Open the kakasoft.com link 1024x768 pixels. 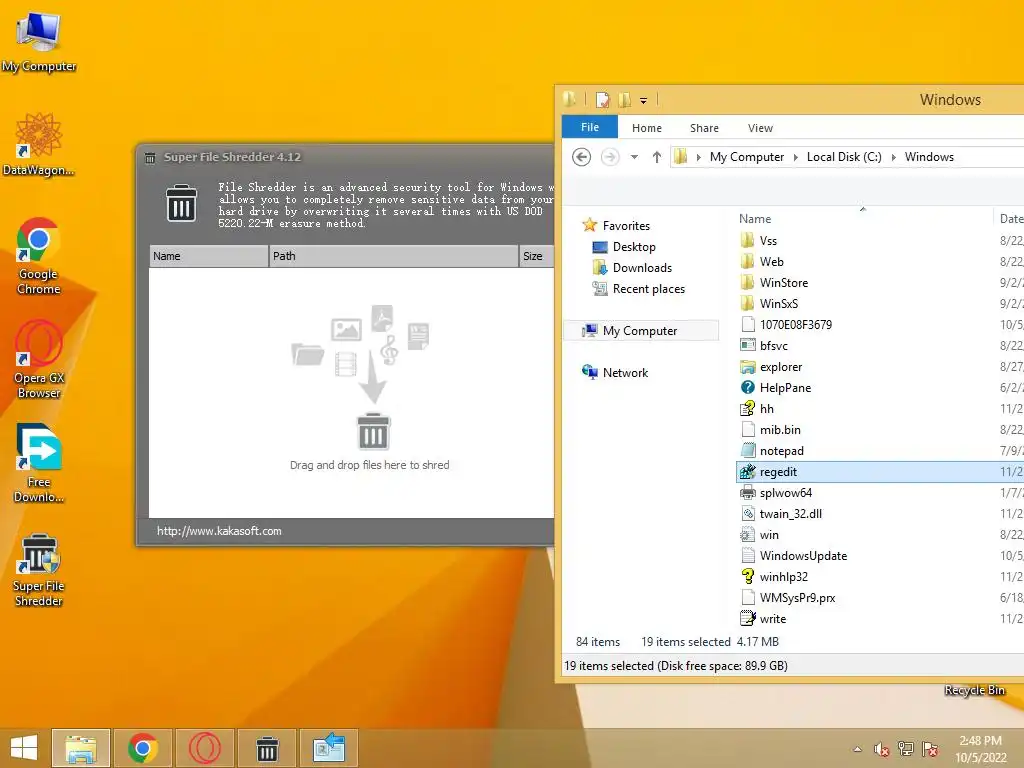[219, 531]
